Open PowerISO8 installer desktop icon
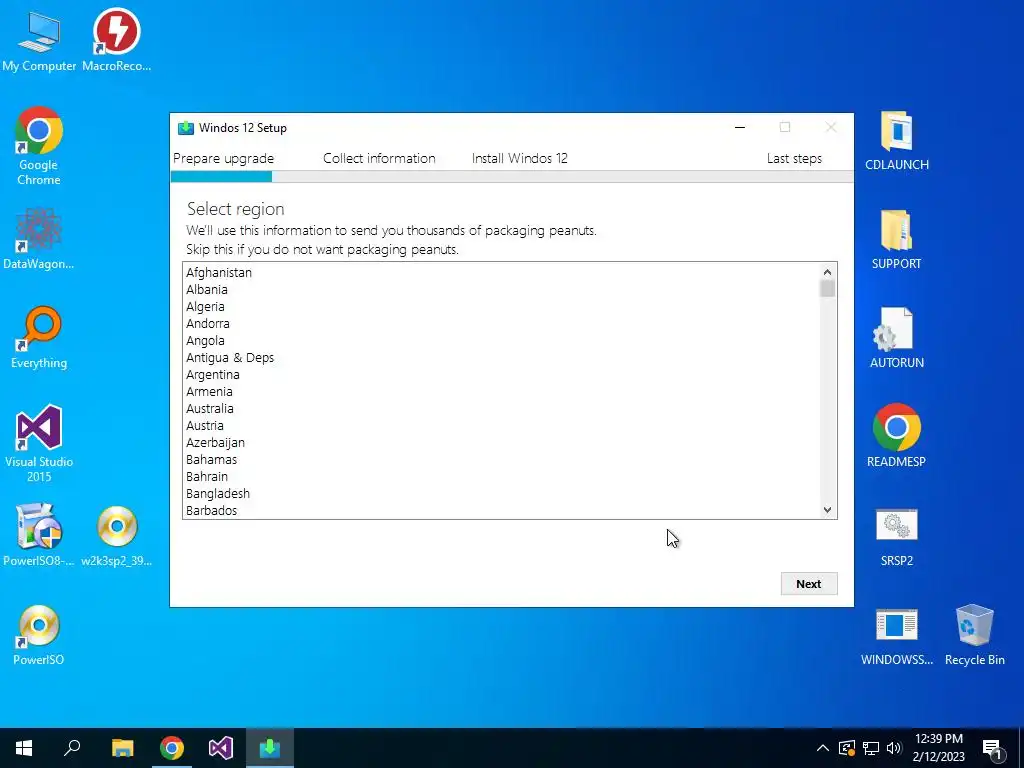1024x768 pixels. 39,535
